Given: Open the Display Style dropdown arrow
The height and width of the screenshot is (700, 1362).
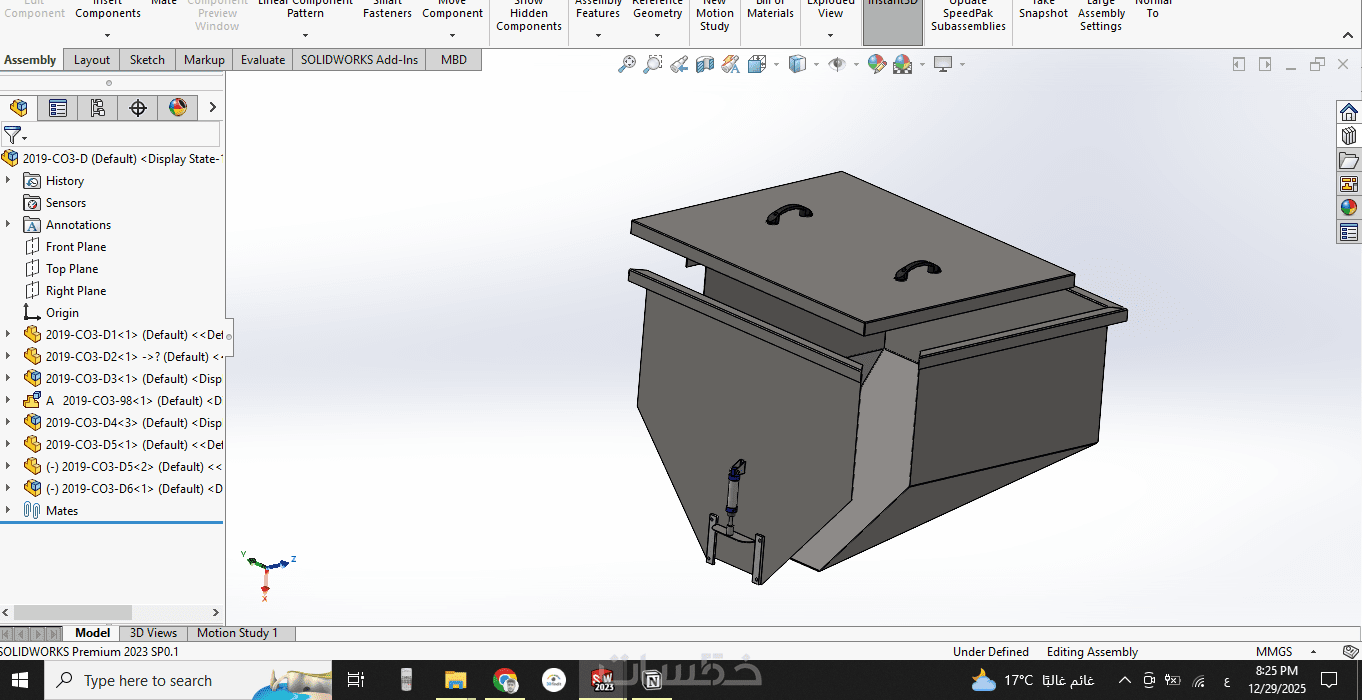Looking at the screenshot, I should (x=816, y=65).
